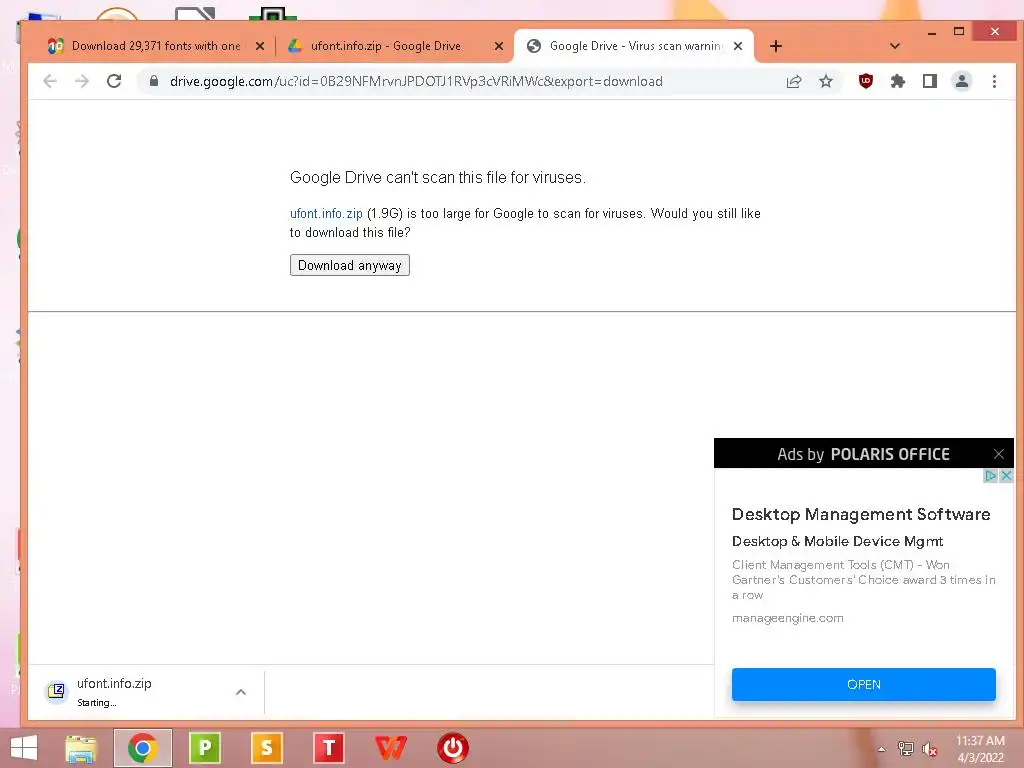Click the Desktop & Mobile Device Mgmt ad subtitle

tap(837, 541)
